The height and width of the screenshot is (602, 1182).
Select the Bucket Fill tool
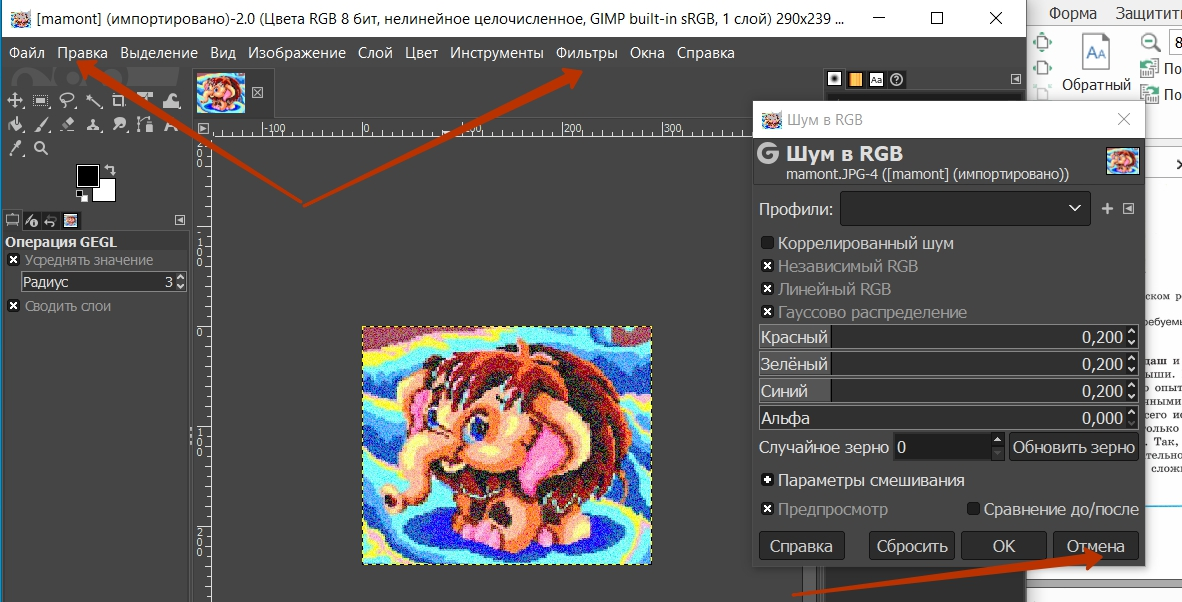(15, 124)
